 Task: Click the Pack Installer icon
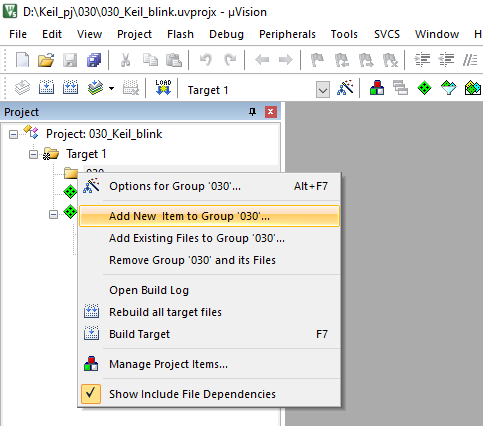[x=472, y=88]
